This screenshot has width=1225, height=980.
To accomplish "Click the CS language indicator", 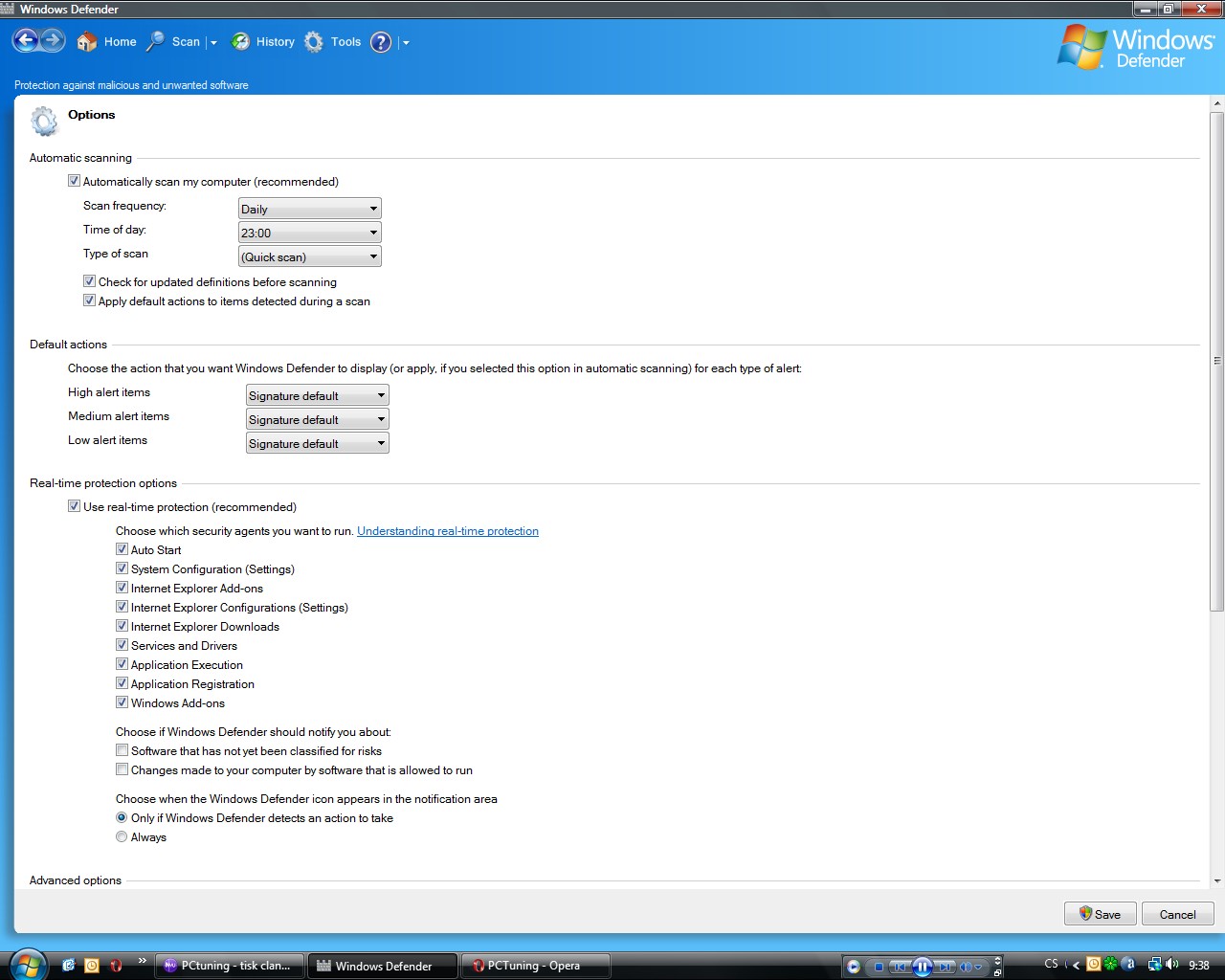I will click(1052, 964).
